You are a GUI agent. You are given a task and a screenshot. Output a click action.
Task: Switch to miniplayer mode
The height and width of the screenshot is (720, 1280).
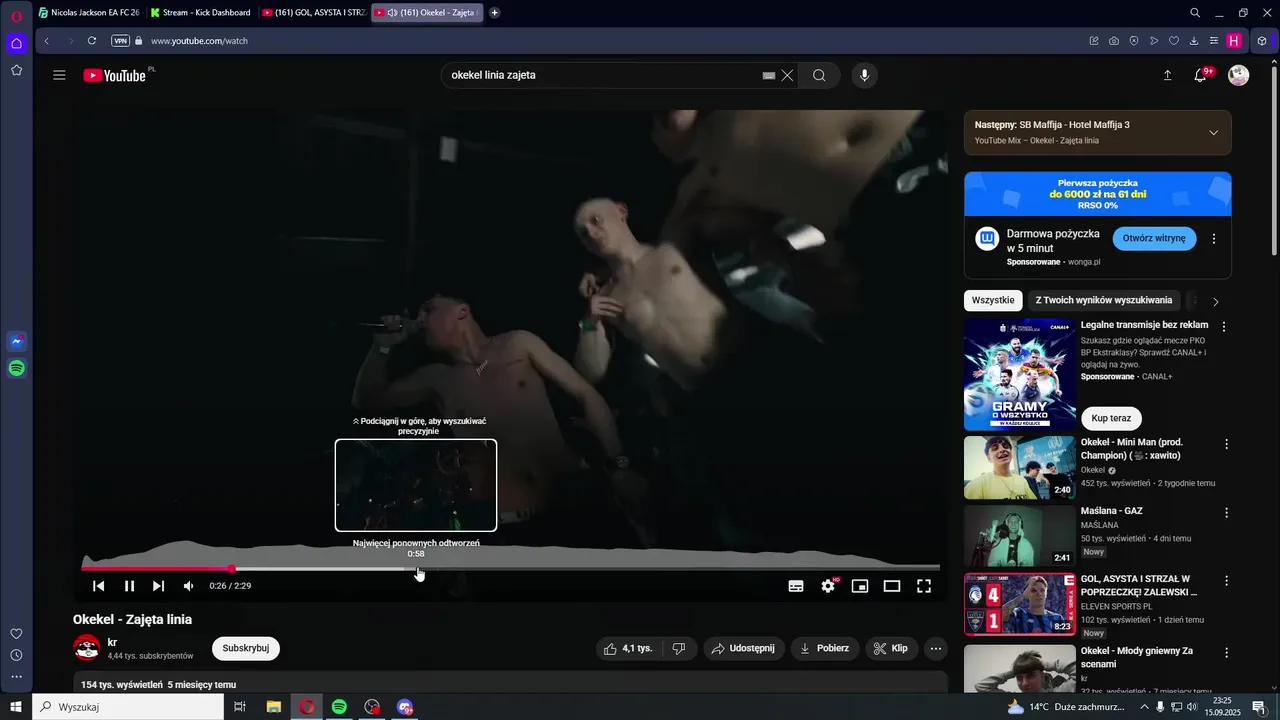(x=860, y=586)
